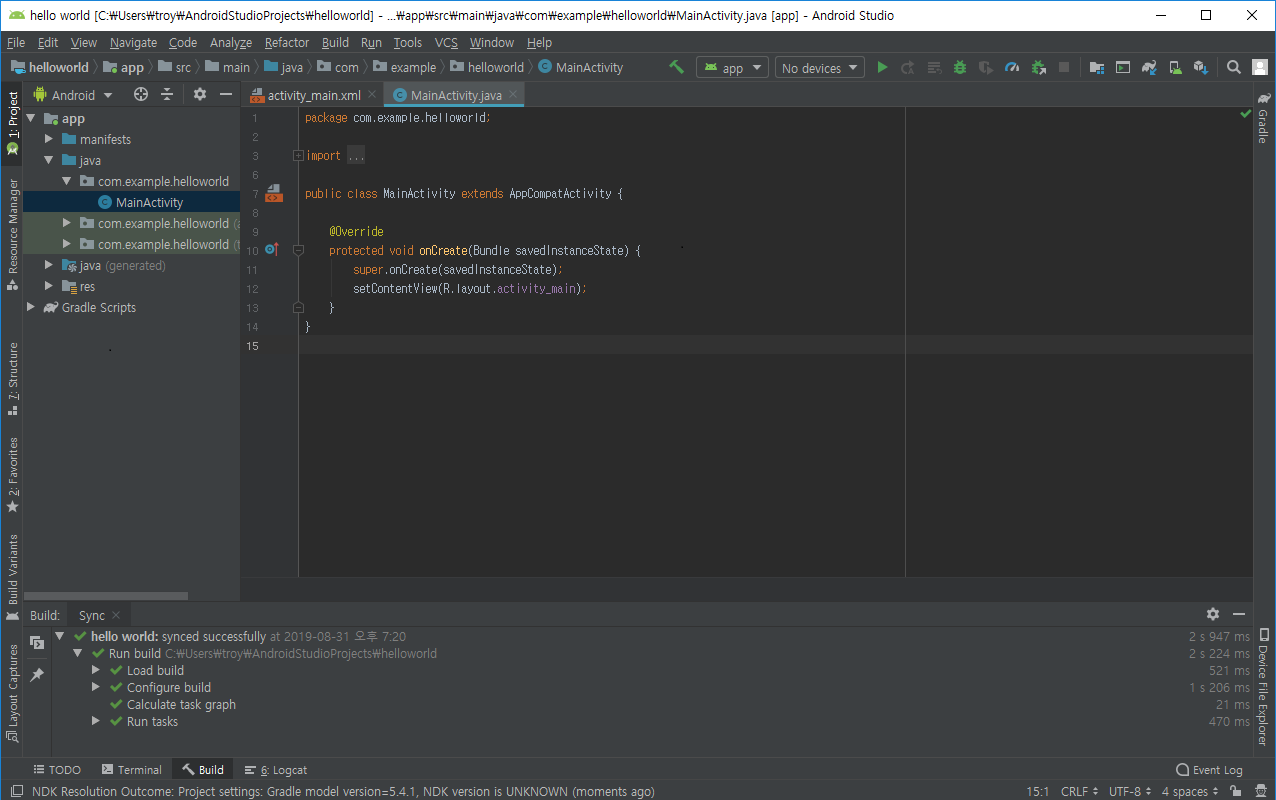Expand the res folder arrow
The height and width of the screenshot is (800, 1276).
(x=49, y=286)
